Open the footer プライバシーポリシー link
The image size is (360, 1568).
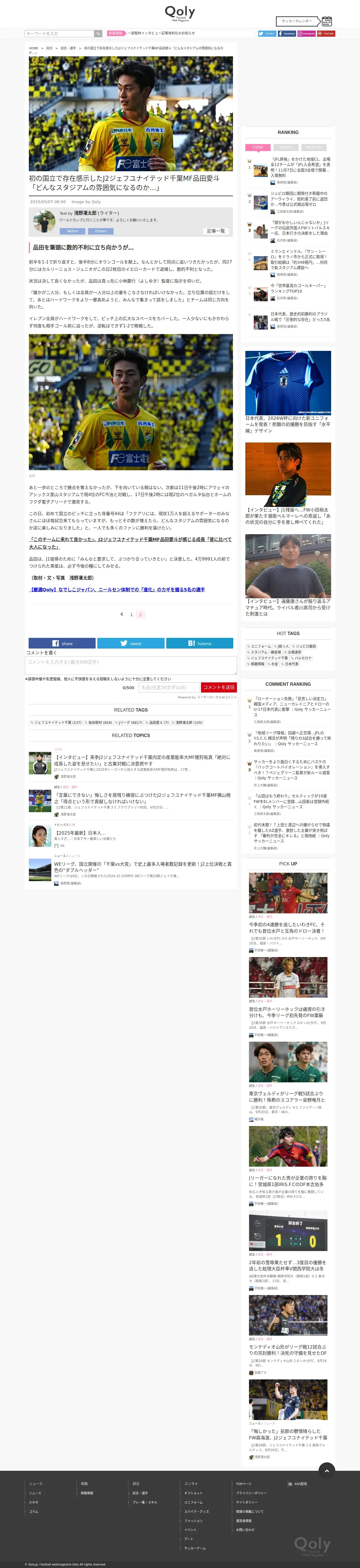pos(251,1493)
